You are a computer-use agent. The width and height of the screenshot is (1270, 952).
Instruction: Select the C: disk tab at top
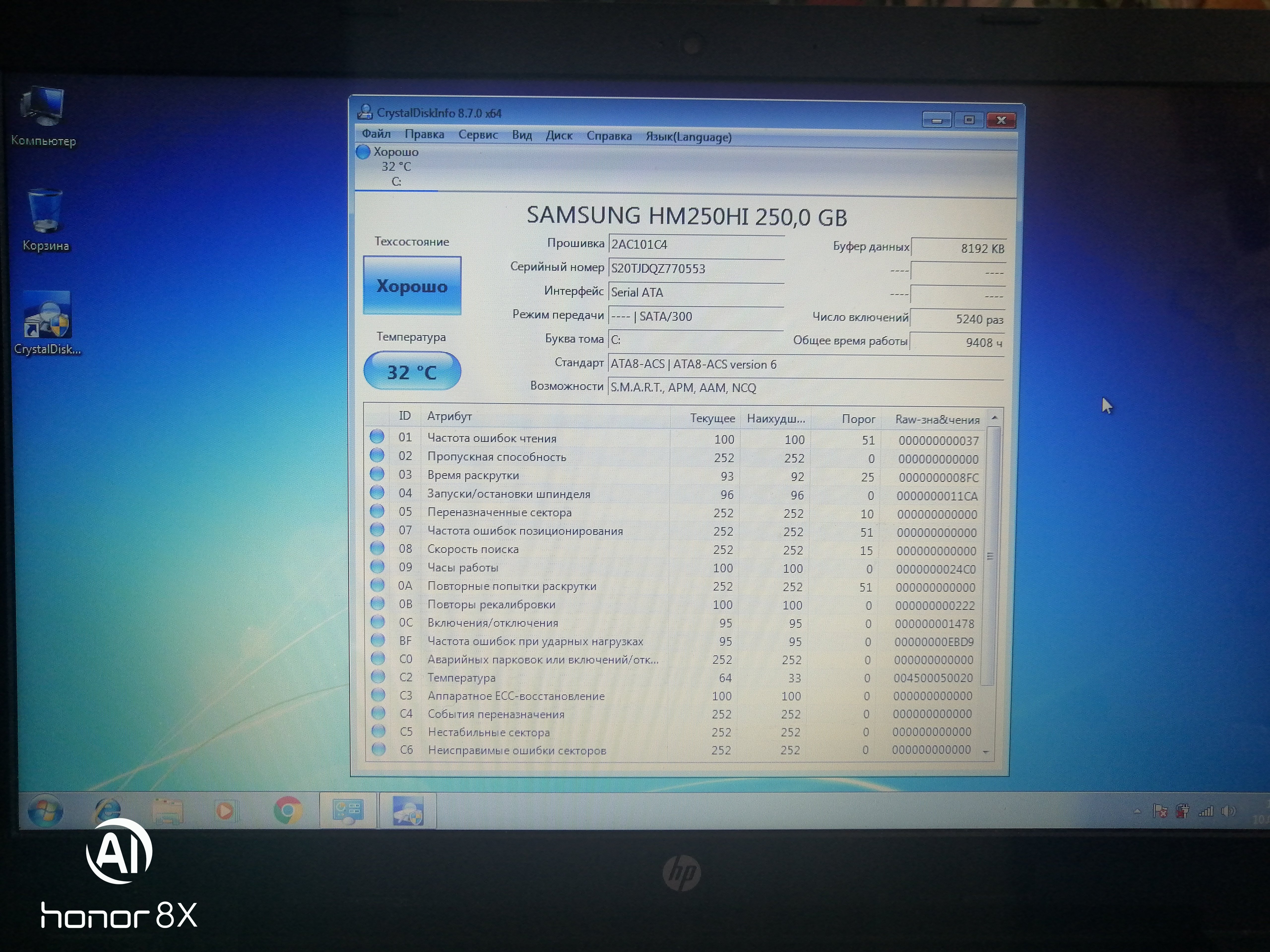coord(396,167)
